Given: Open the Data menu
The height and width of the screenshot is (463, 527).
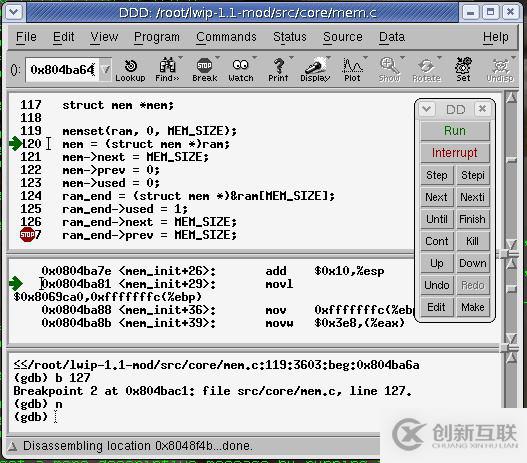Looking at the screenshot, I should click(x=392, y=37).
